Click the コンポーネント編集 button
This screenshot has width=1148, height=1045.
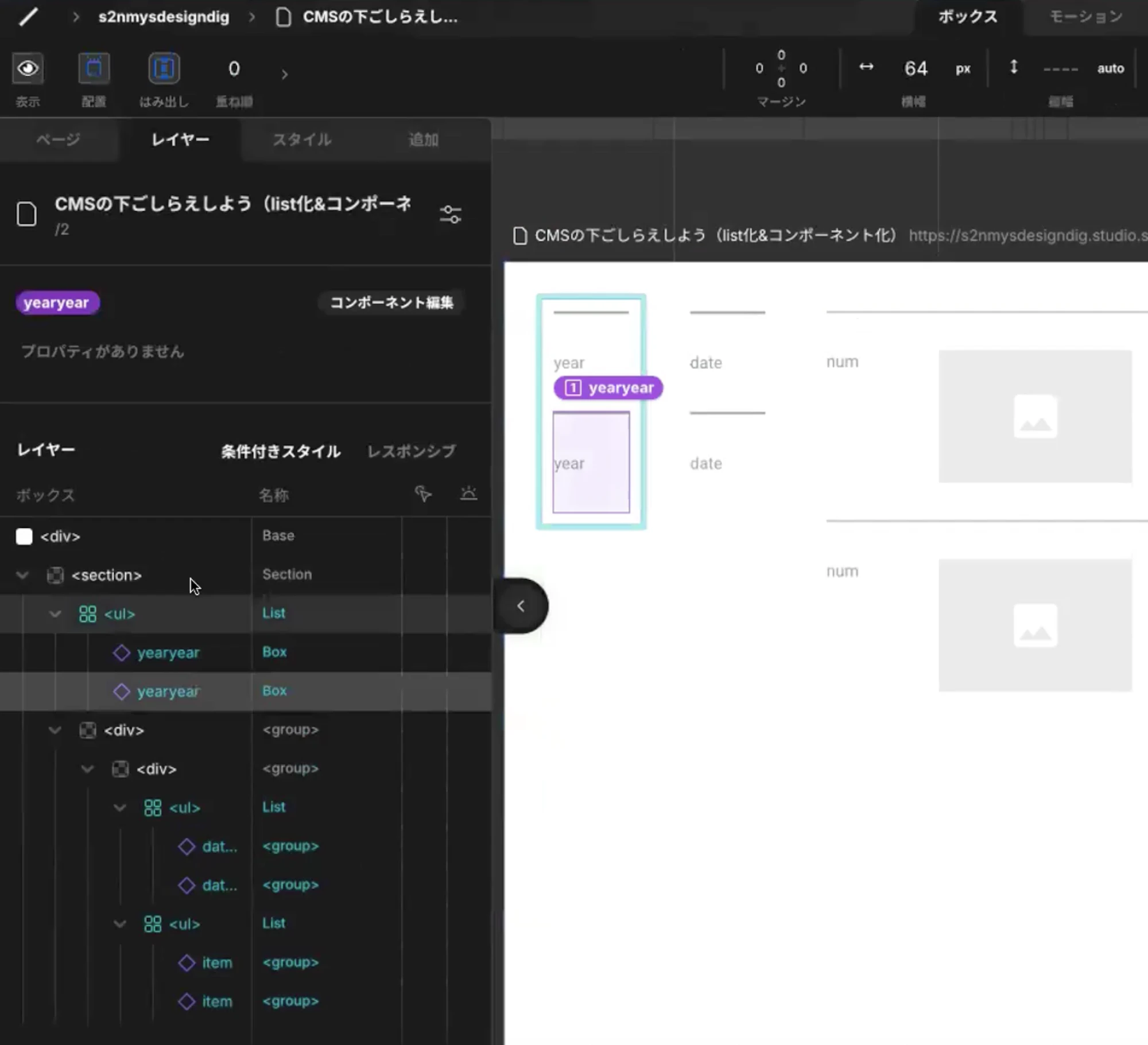[391, 302]
